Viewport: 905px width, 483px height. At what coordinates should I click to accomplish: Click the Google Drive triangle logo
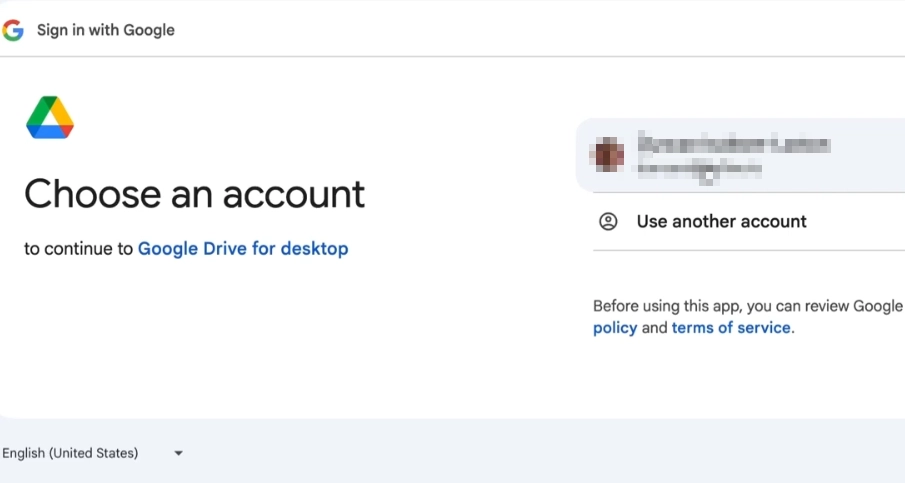(x=50, y=117)
